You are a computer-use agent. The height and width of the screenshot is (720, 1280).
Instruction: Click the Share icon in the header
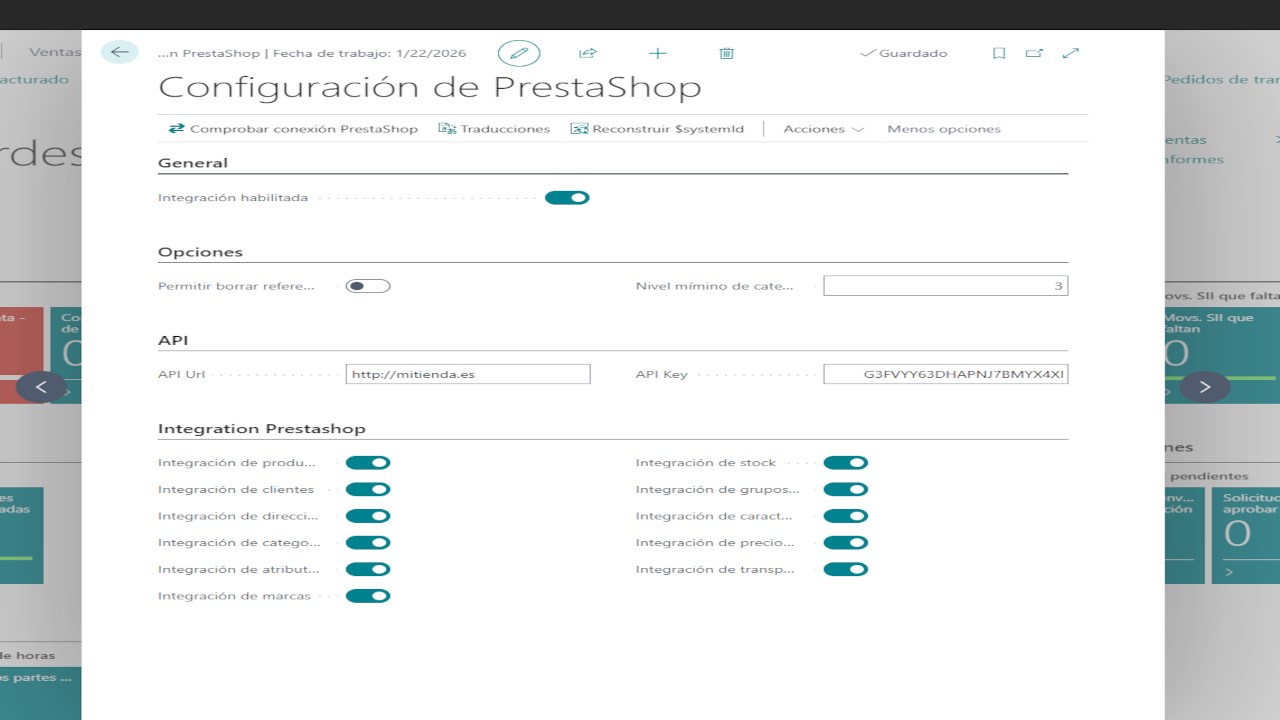coord(588,53)
